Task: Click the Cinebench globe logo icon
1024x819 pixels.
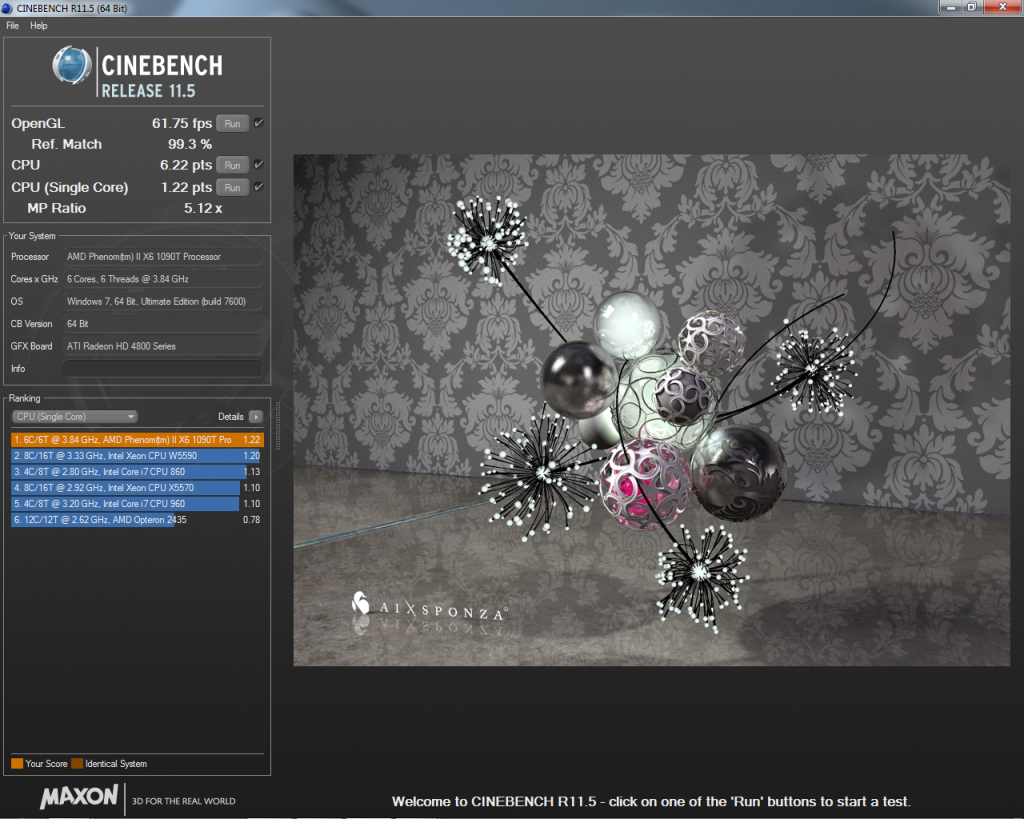Action: (x=72, y=65)
